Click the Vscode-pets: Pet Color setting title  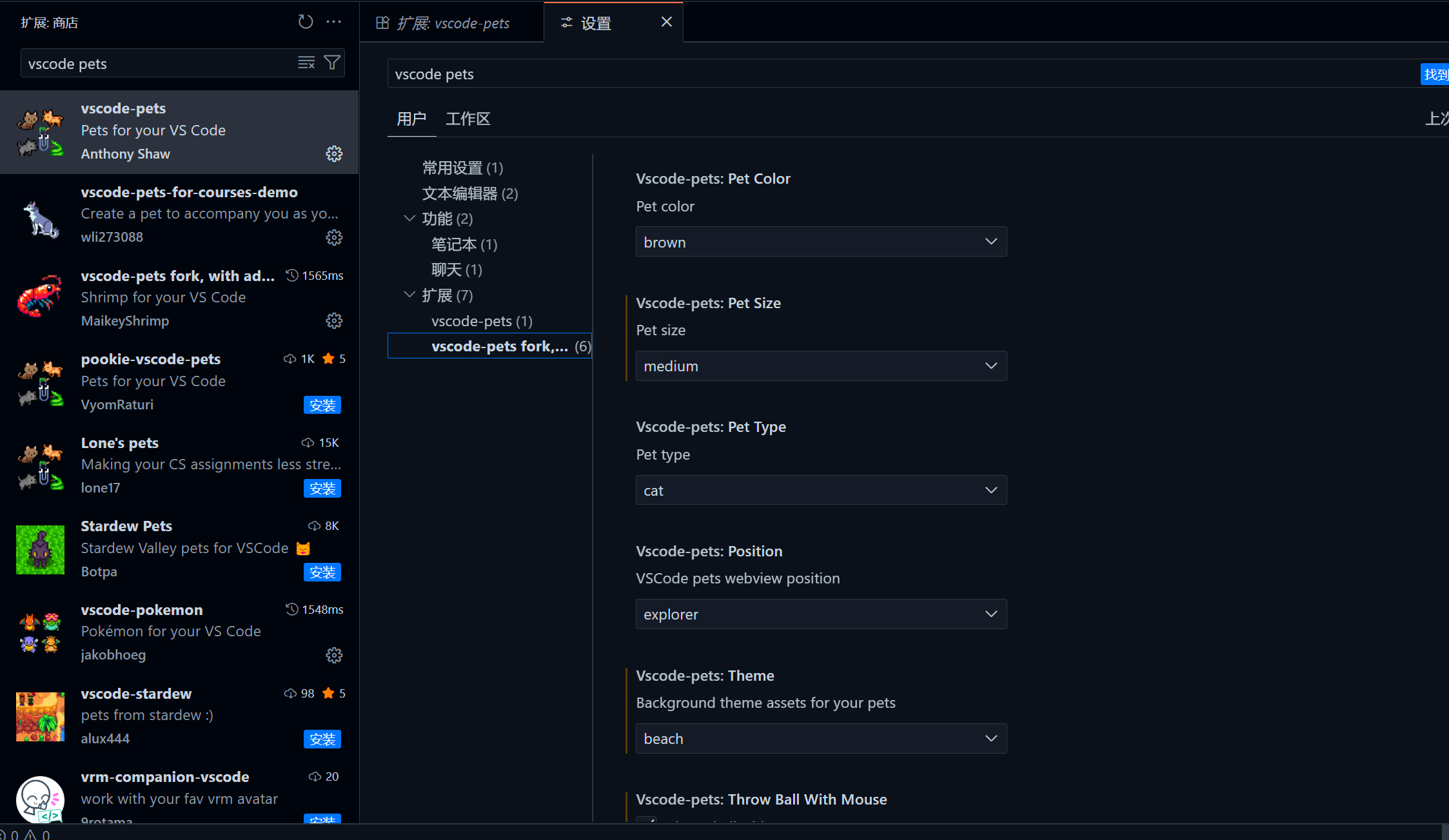pyautogui.click(x=713, y=179)
